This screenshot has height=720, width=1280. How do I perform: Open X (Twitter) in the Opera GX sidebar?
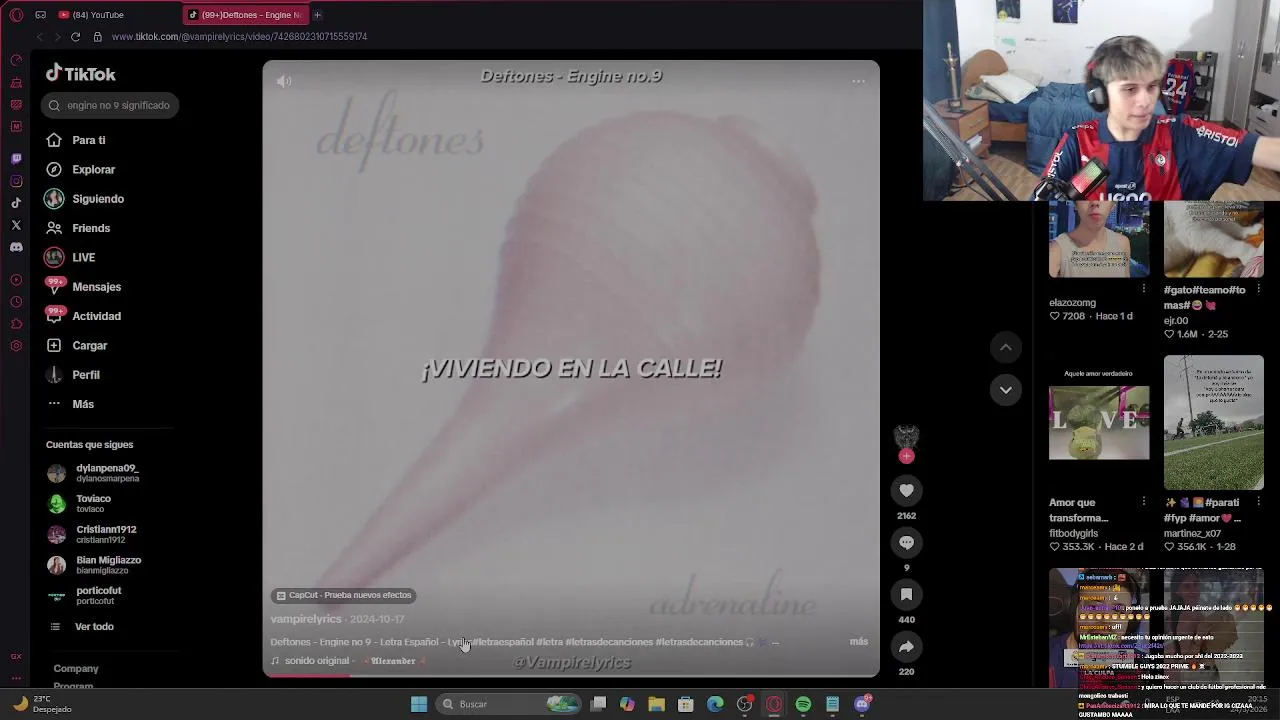(16, 225)
